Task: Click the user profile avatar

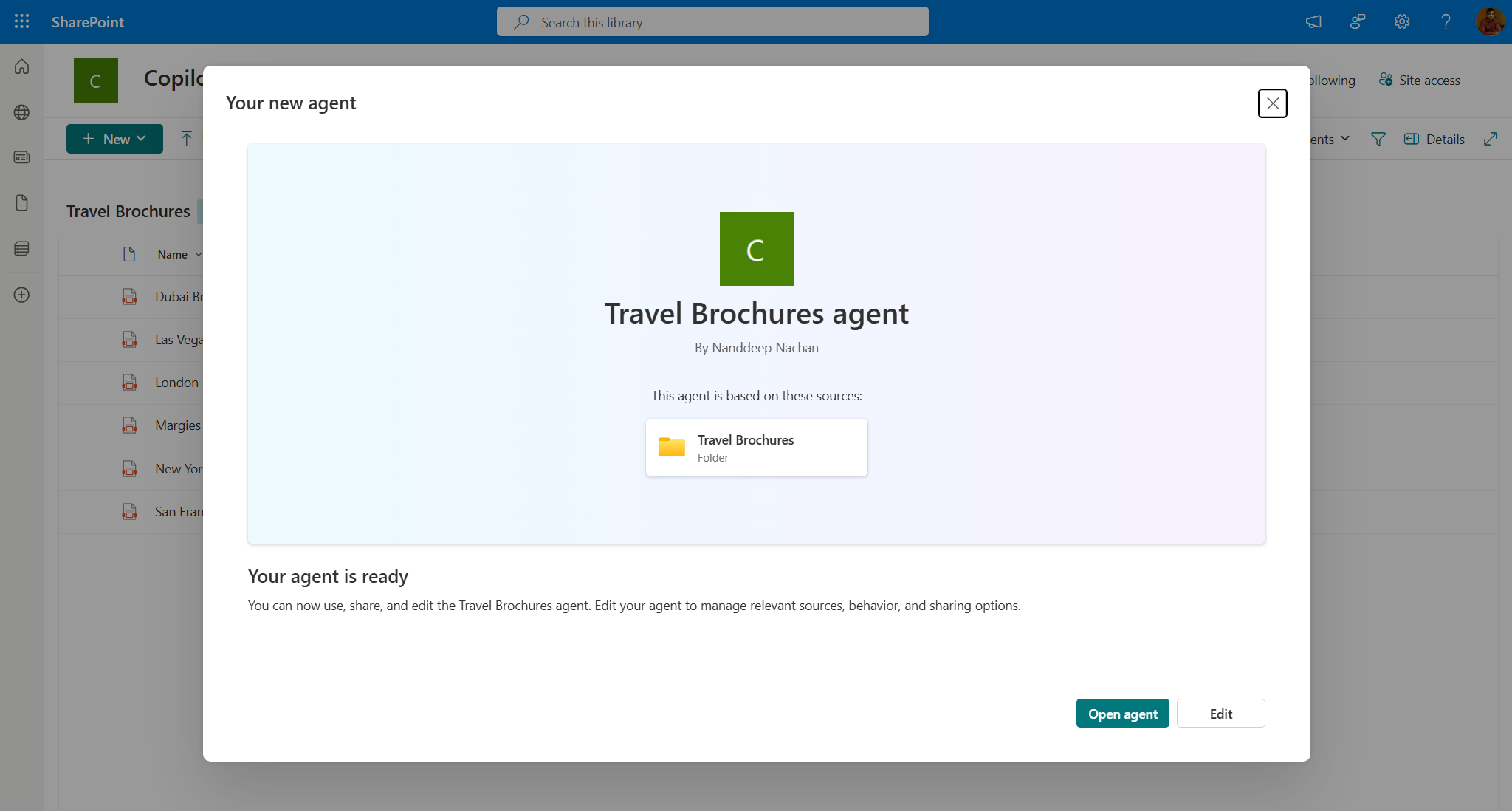Action: coord(1491,21)
